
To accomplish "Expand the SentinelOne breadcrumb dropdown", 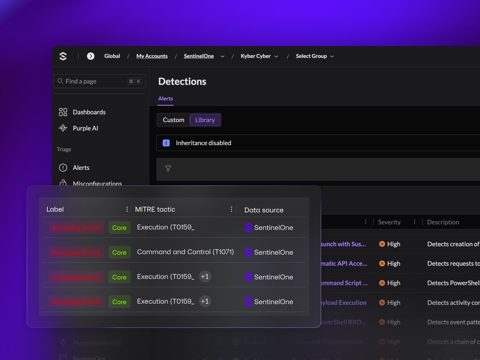I will (222, 56).
